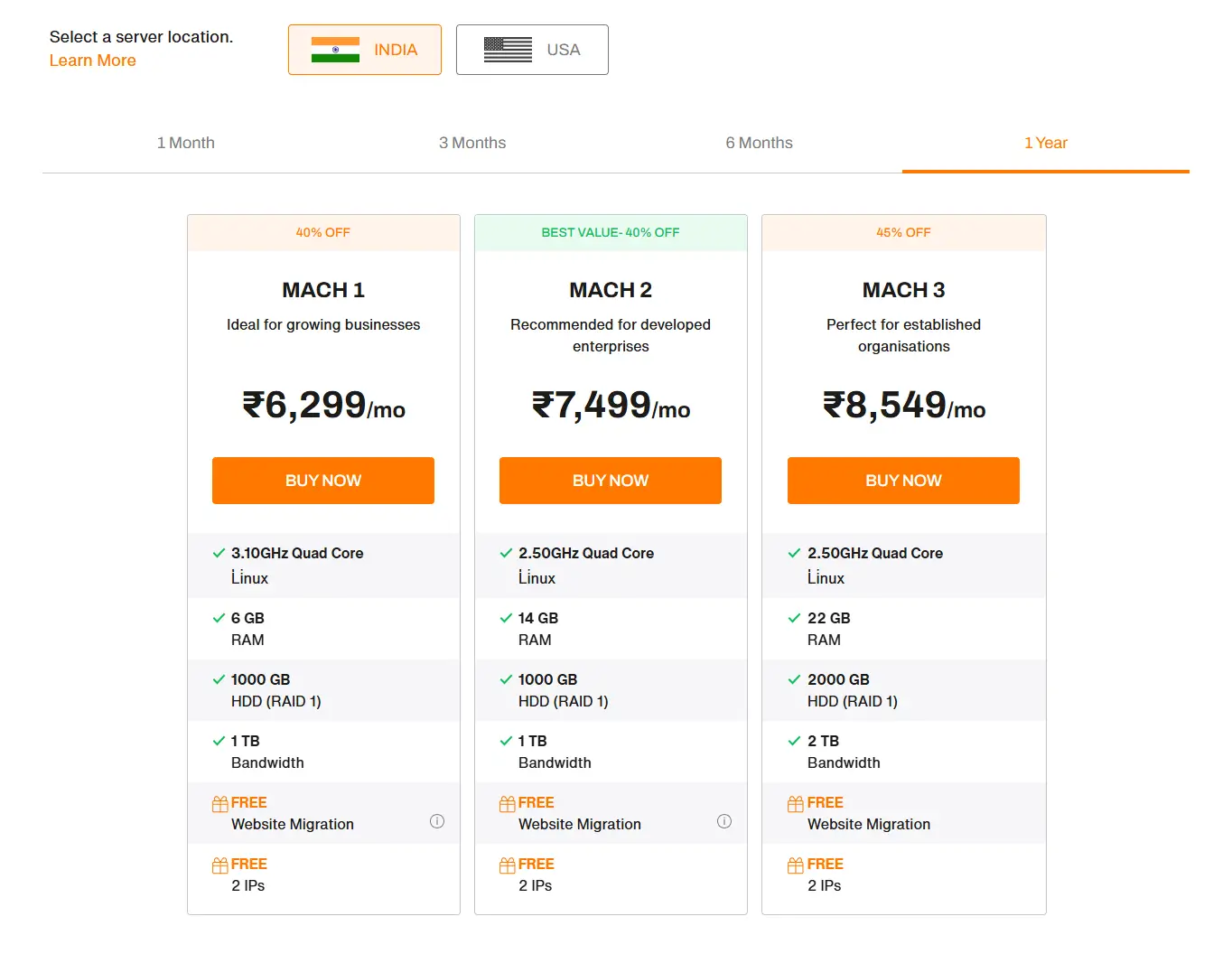Click the USA flag icon

coord(508,50)
